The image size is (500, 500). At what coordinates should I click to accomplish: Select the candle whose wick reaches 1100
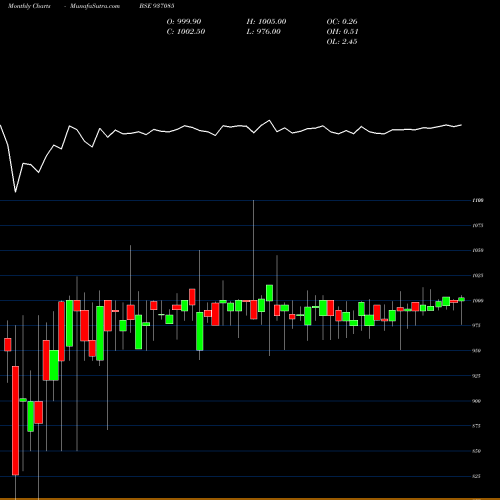pos(254,309)
